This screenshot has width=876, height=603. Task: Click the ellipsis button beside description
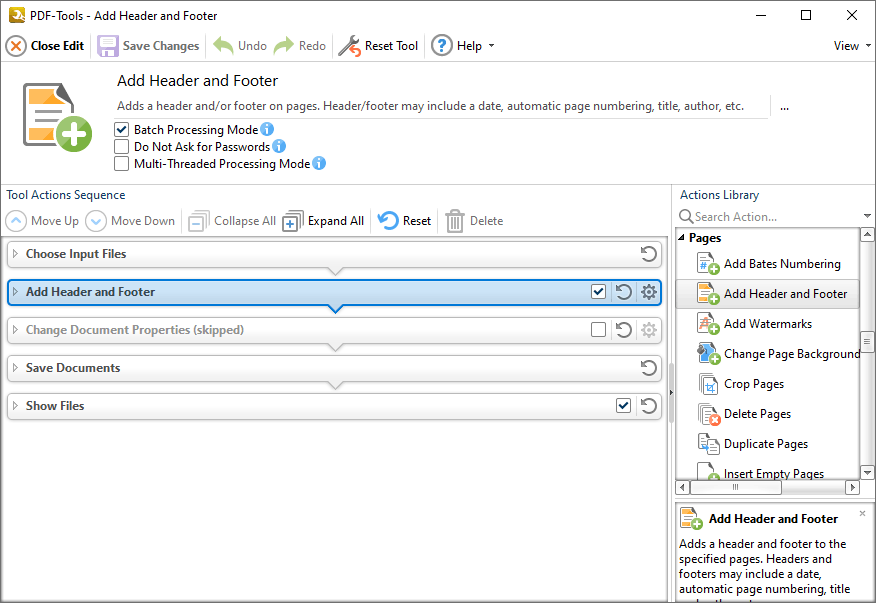tap(784, 107)
